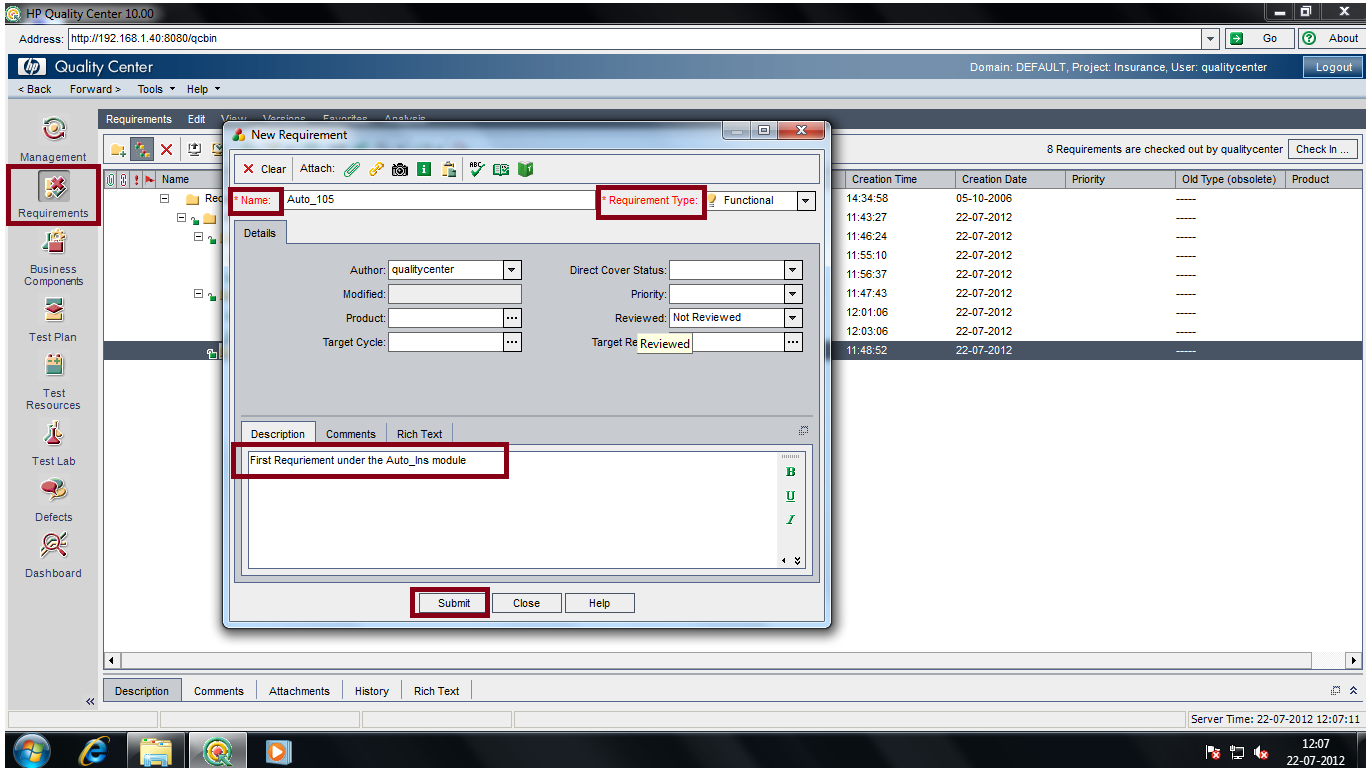Click inside the Description text area

click(512, 510)
